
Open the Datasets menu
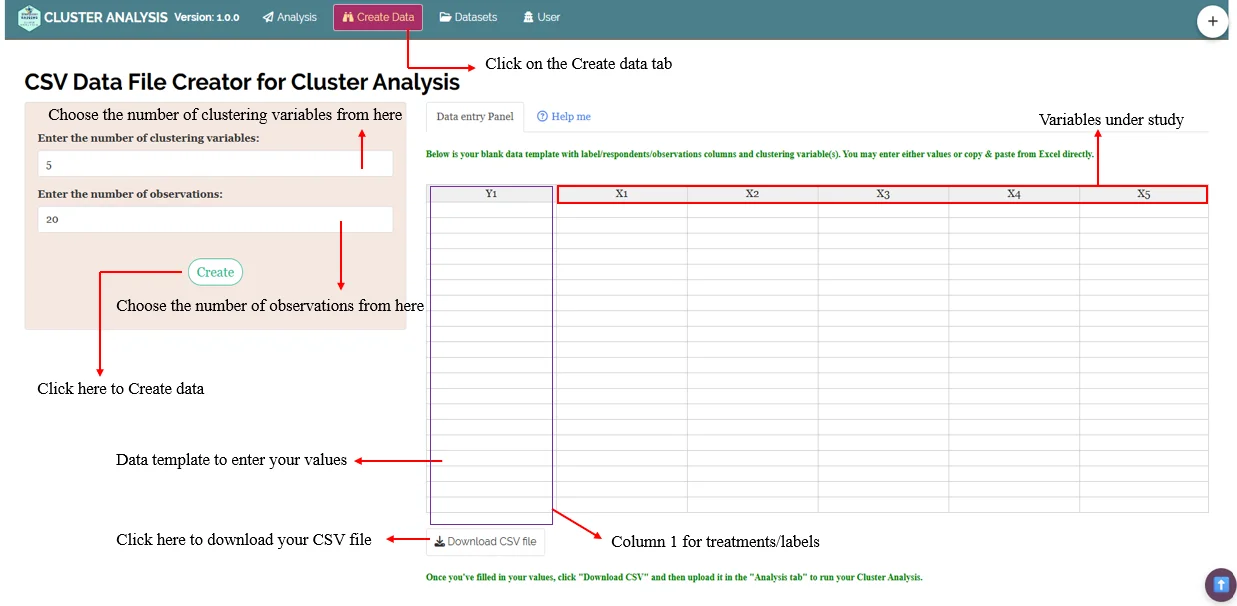468,18
